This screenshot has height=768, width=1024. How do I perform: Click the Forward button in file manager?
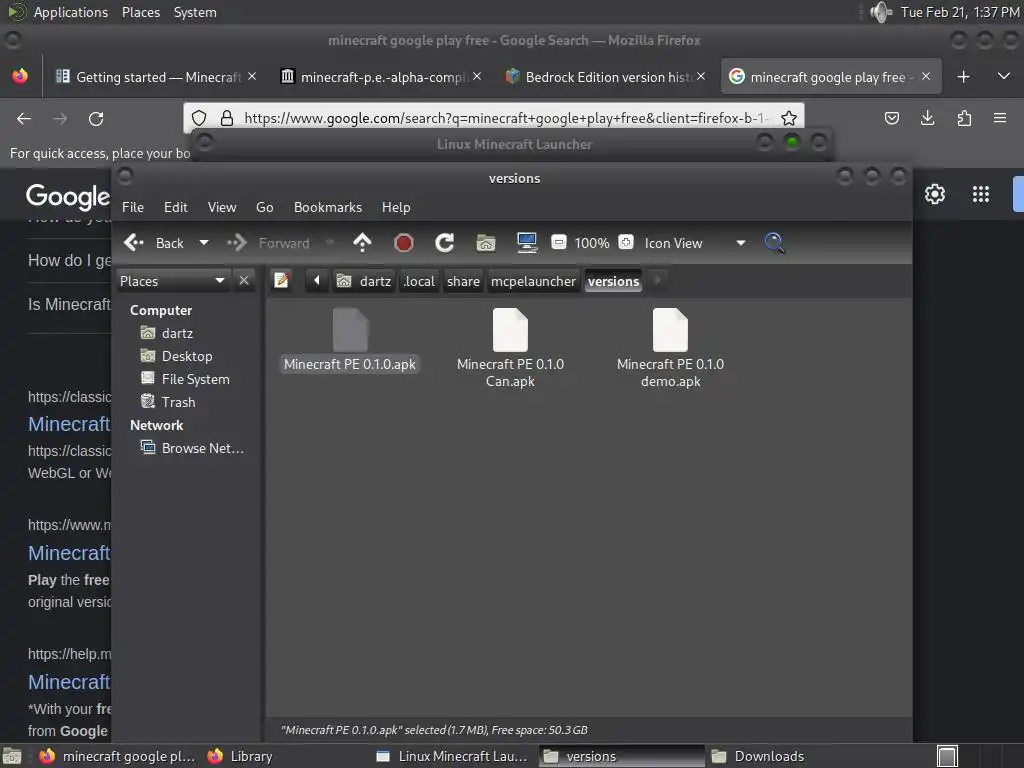[x=269, y=243]
